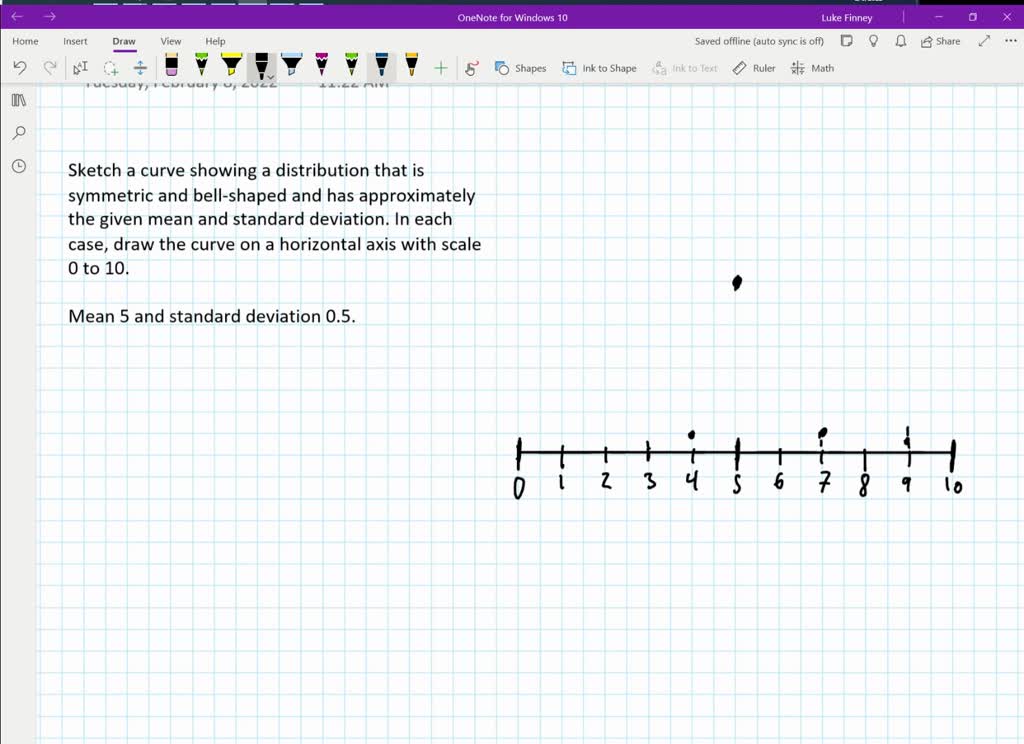This screenshot has width=1024, height=744.
Task: Open the search magnifier in sidebar
Action: 19,133
